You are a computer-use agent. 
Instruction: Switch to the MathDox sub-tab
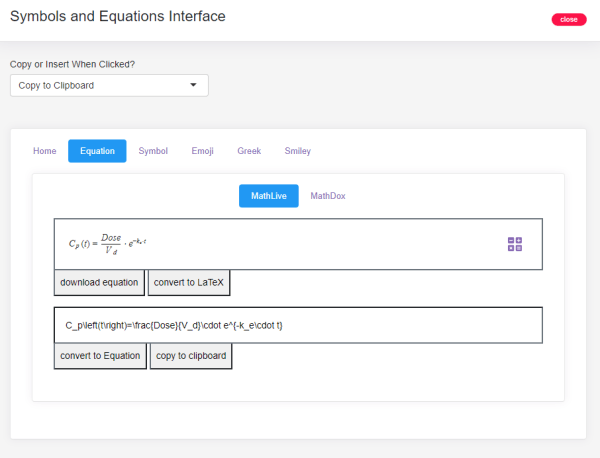point(328,196)
